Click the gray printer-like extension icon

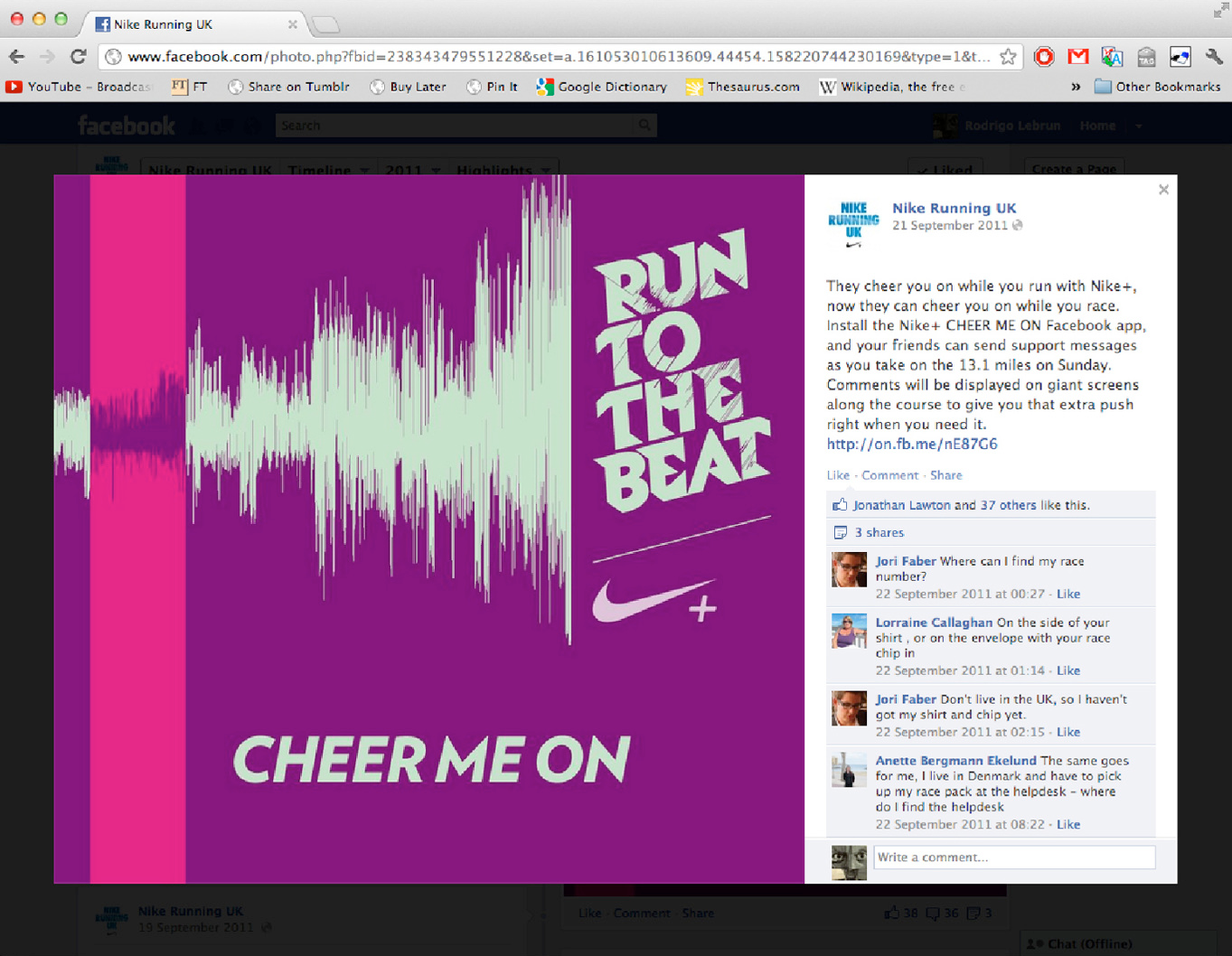pyautogui.click(x=1146, y=57)
